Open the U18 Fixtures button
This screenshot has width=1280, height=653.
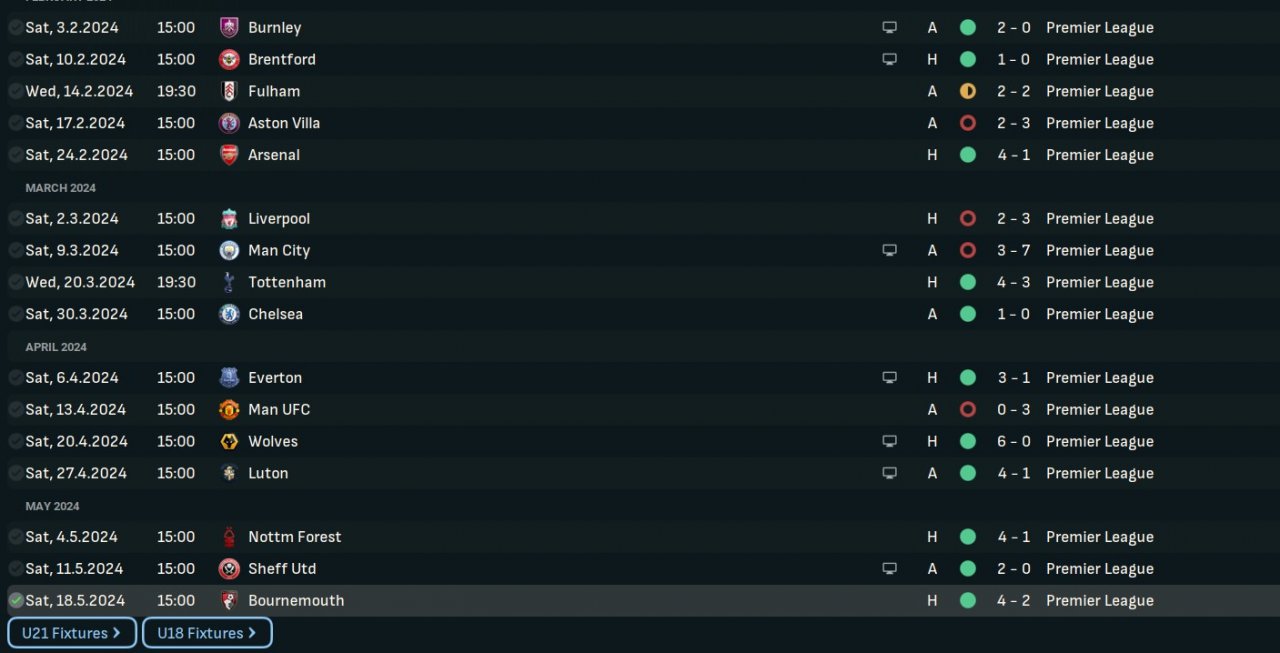(207, 633)
